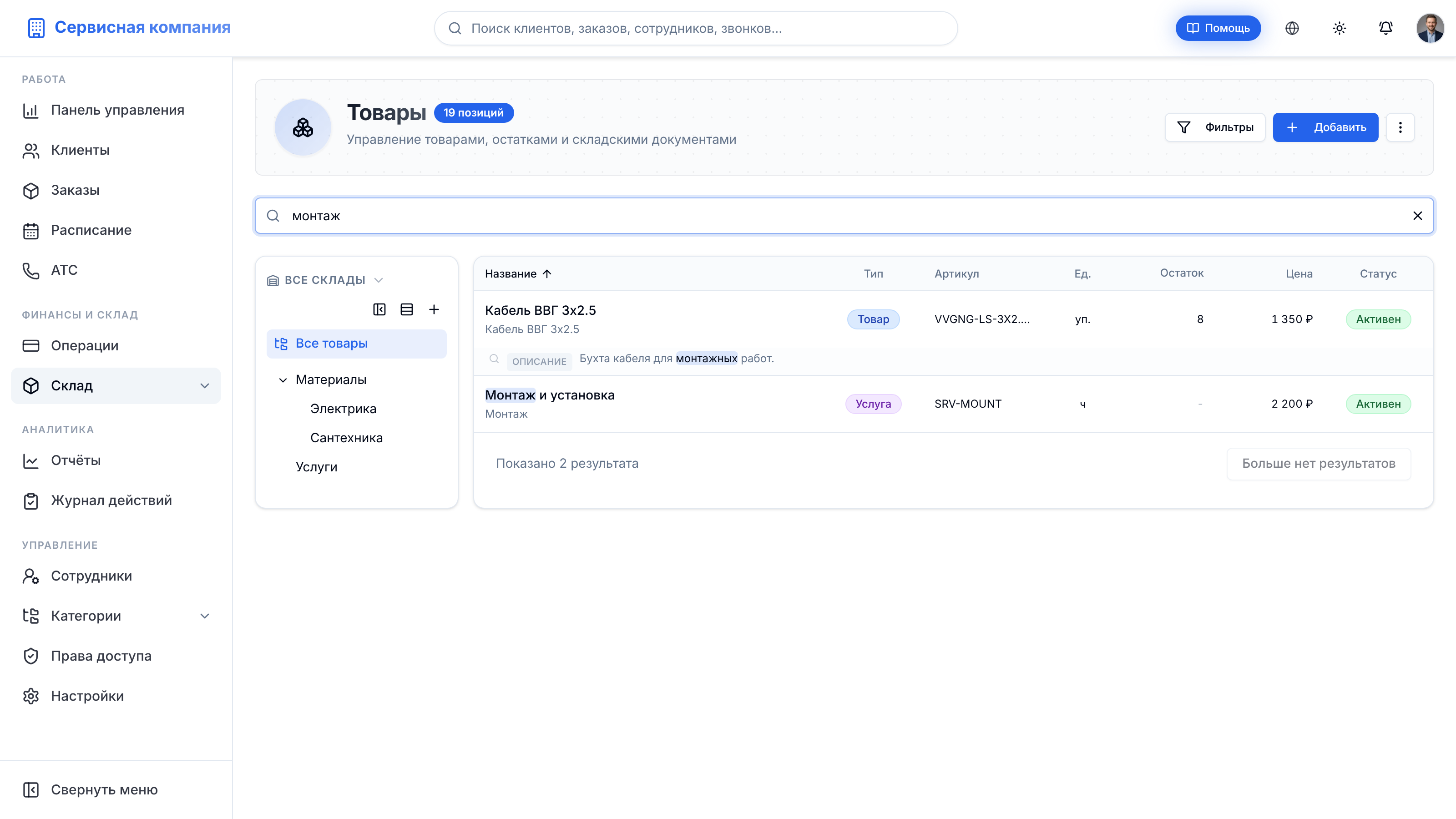Click the Услуга type badge
The width and height of the screenshot is (1456, 819).
point(873,404)
